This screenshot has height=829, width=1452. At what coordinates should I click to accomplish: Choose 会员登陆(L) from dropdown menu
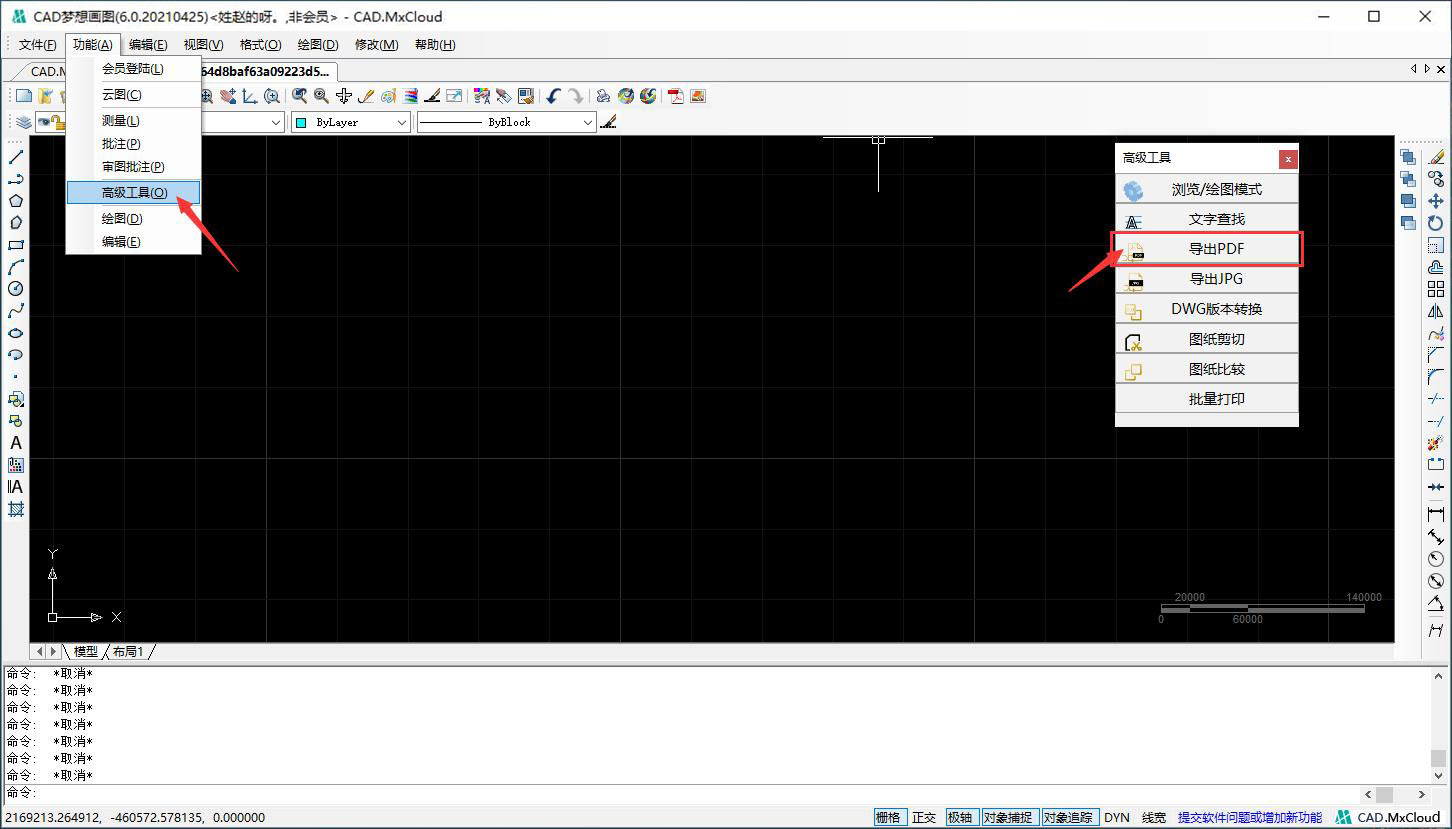133,69
